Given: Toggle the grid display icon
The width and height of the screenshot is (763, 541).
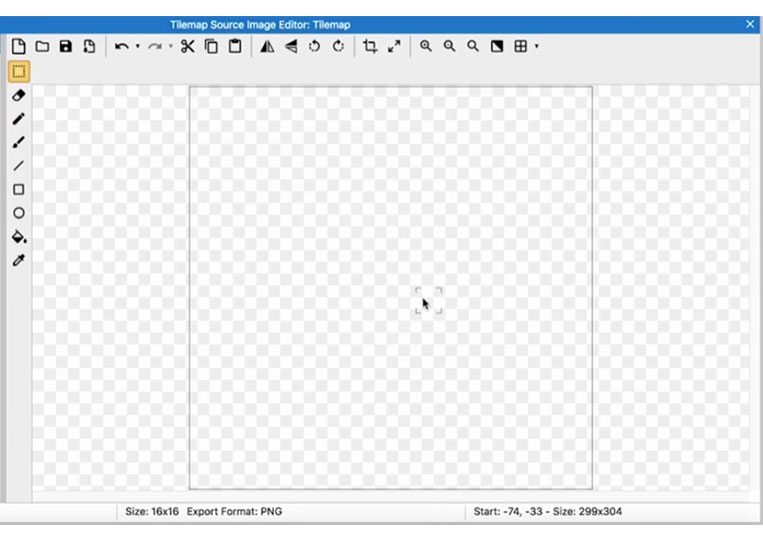Looking at the screenshot, I should point(521,46).
